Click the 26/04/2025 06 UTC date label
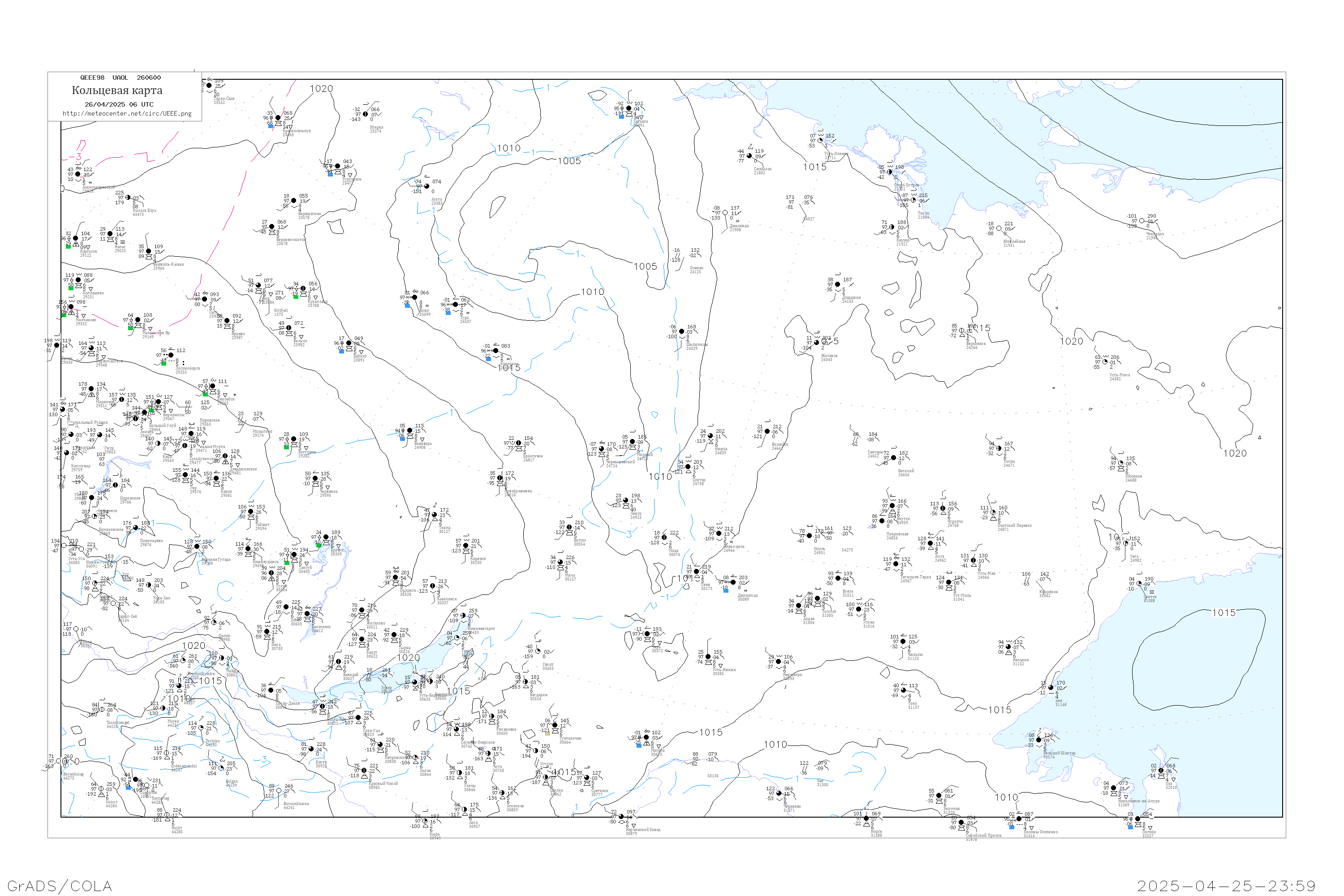 (119, 104)
